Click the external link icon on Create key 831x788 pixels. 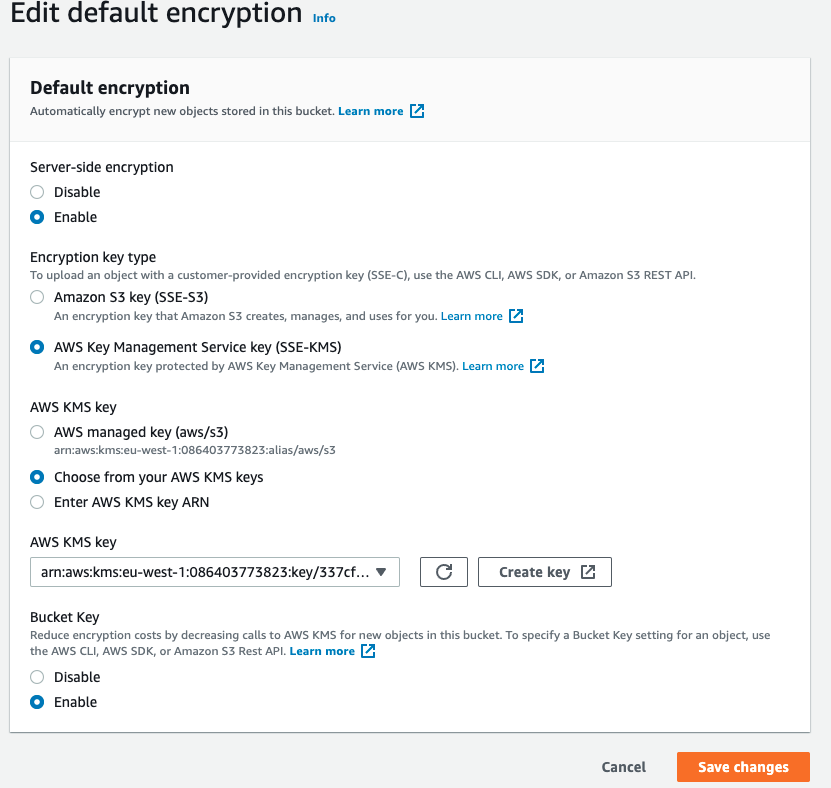tap(588, 572)
